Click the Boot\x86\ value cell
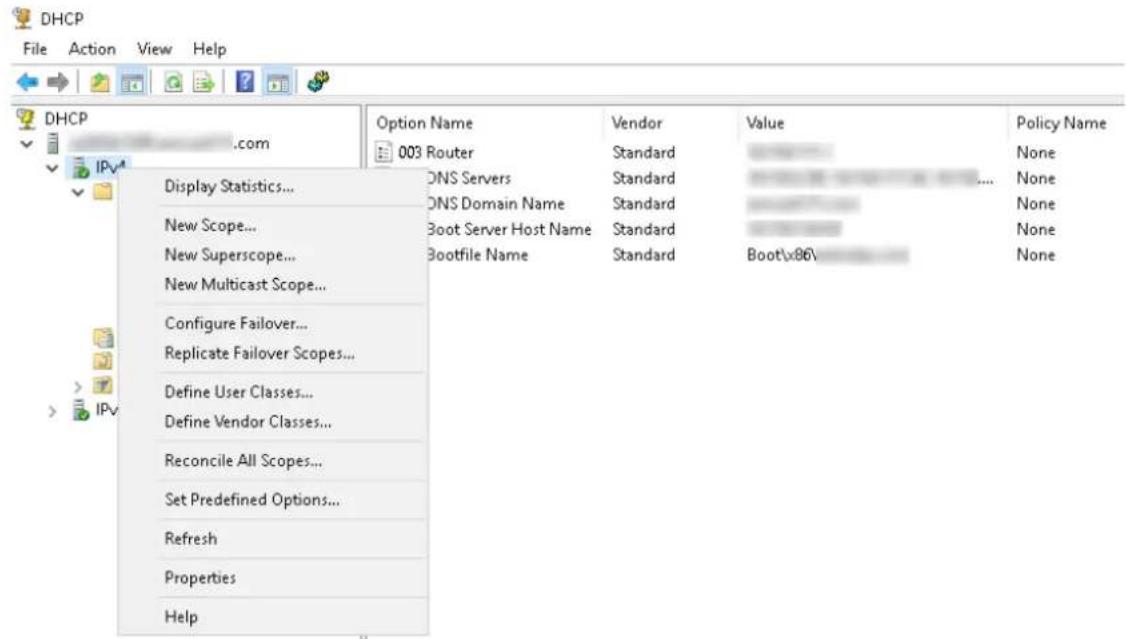Image resolution: width=1126 pixels, height=639 pixels. point(827,255)
